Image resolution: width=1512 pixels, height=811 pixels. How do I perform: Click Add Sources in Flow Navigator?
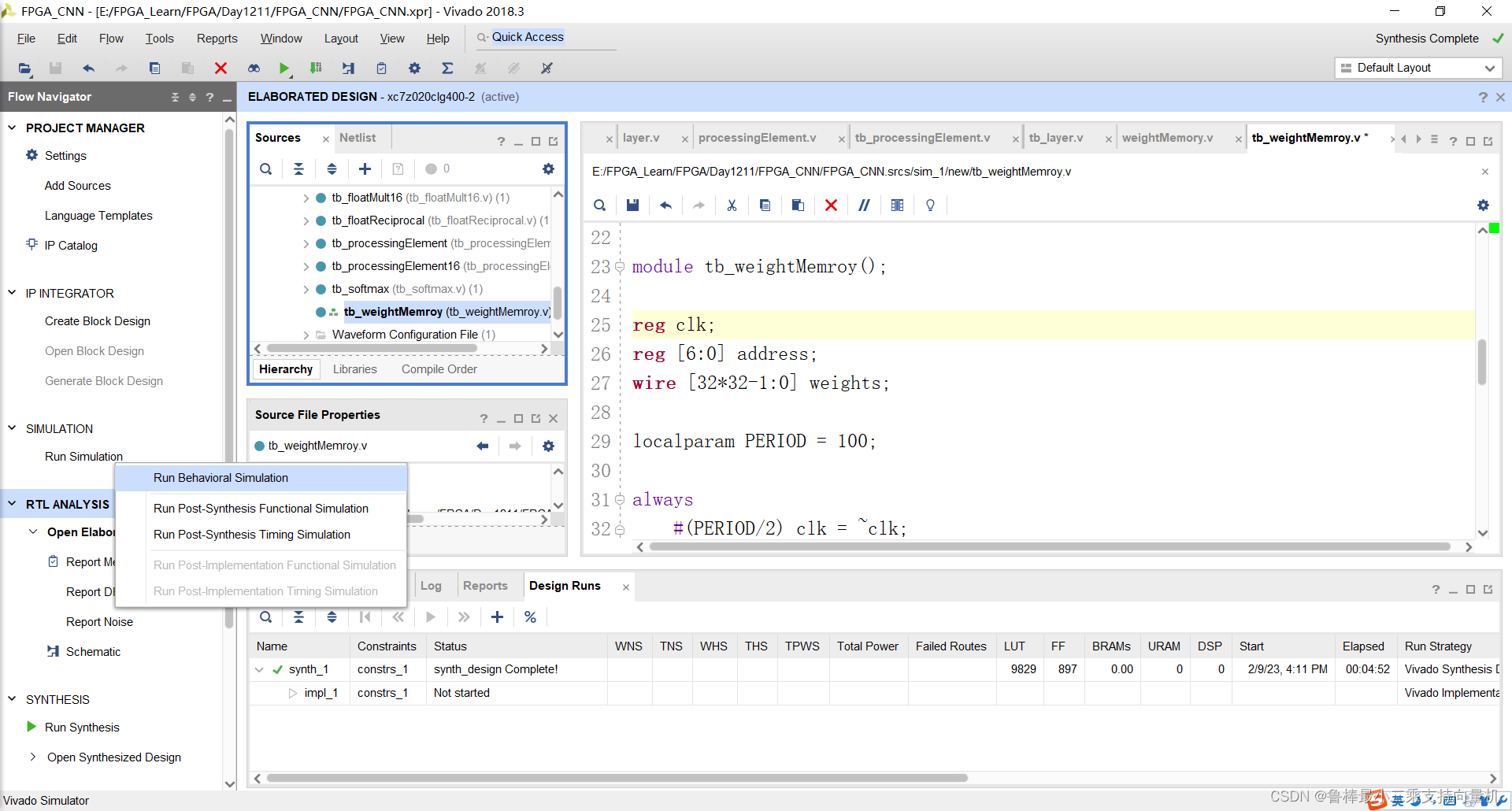[78, 186]
